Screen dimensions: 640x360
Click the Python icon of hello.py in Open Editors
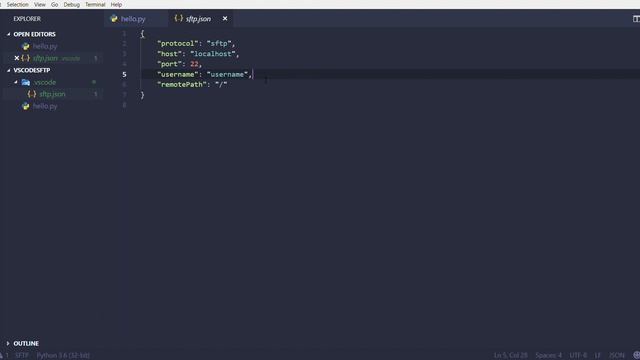(26, 47)
